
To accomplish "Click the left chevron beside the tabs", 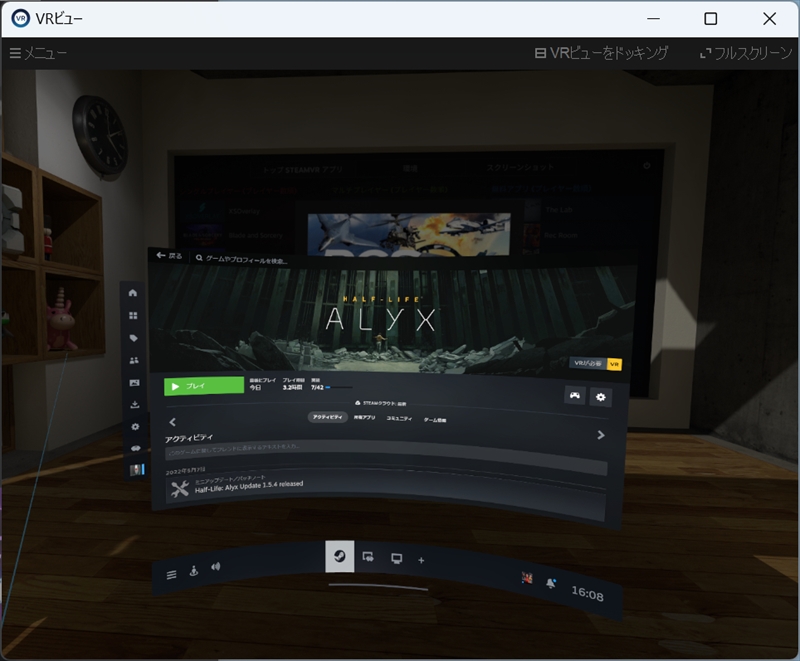I will pos(172,422).
